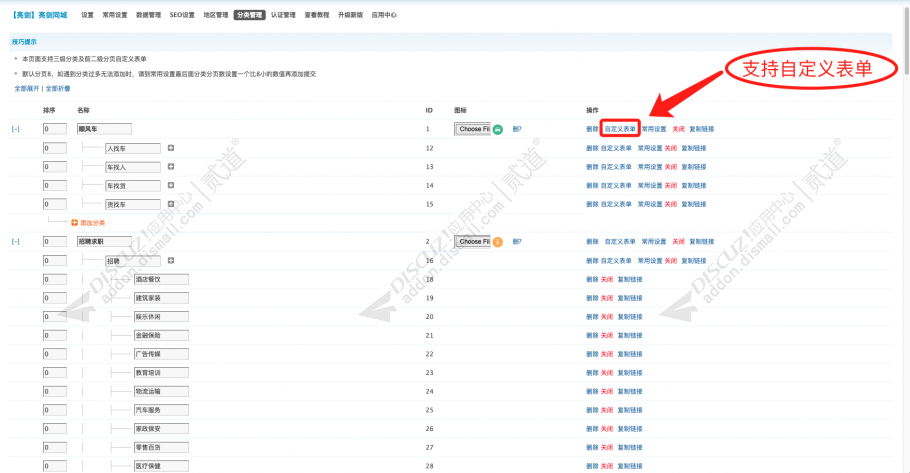The width and height of the screenshot is (910, 473).
Task: Click the plus icon beside 车找货
Action: point(171,185)
